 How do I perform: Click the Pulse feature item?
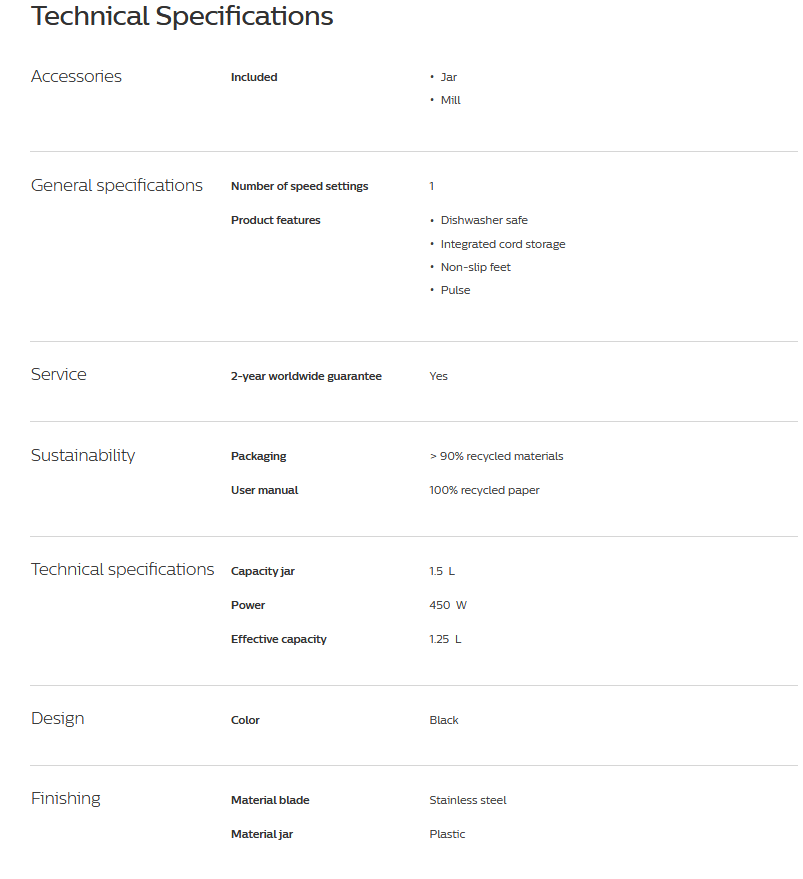[455, 290]
